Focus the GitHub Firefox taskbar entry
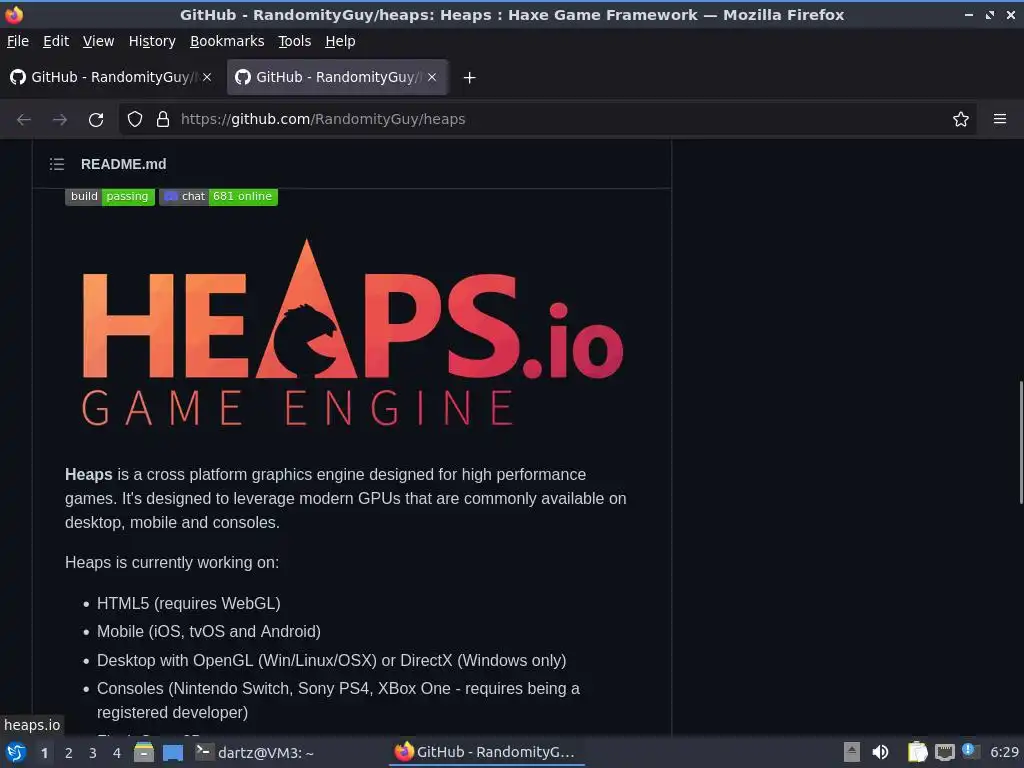Screen dimensions: 1024x768 [x=485, y=752]
